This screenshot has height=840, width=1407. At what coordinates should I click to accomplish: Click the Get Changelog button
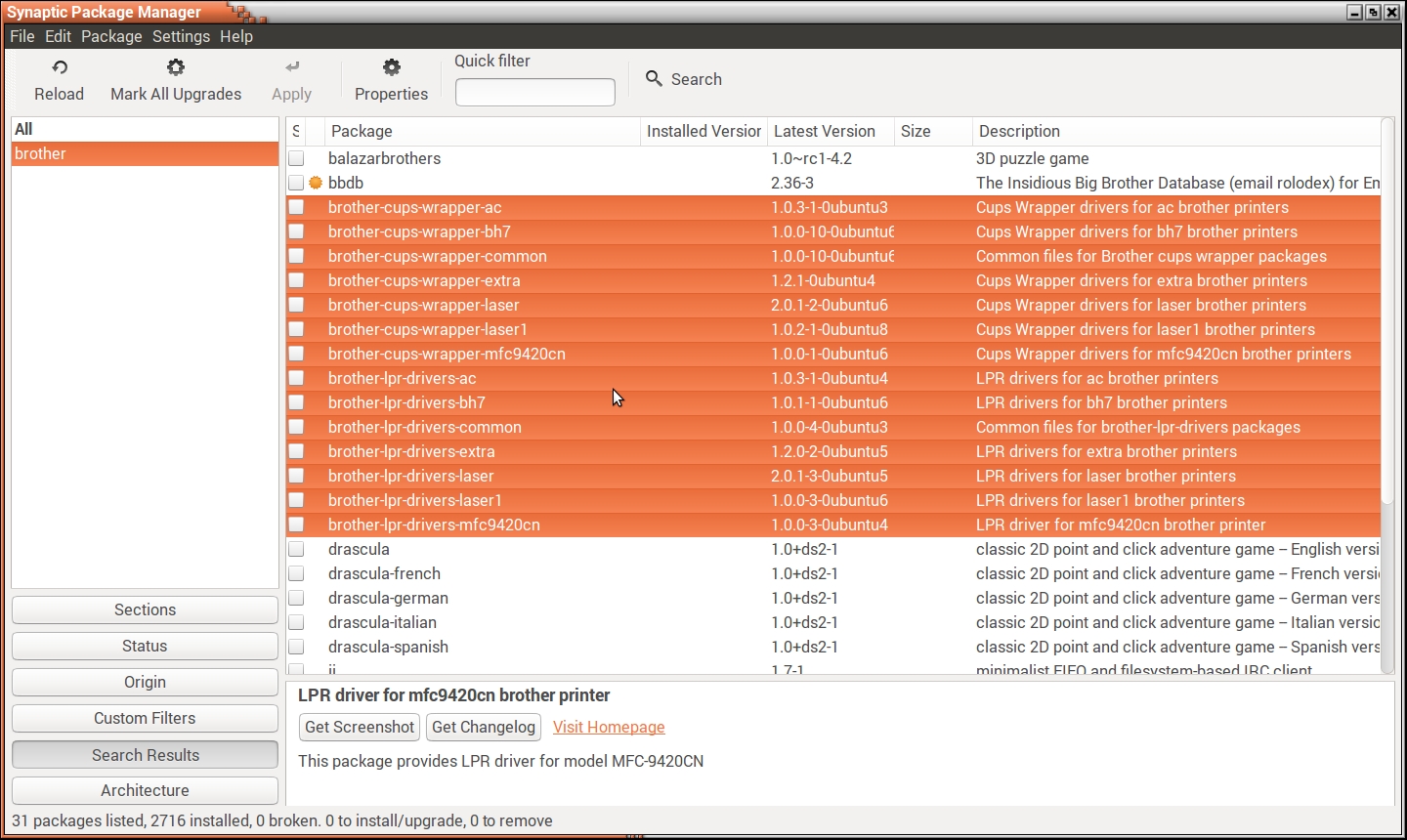(x=484, y=727)
